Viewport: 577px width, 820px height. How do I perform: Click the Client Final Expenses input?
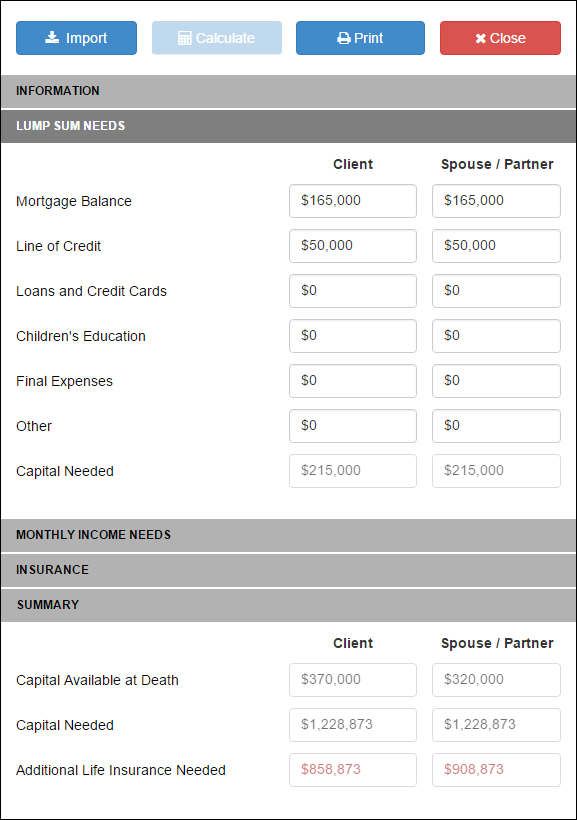353,381
